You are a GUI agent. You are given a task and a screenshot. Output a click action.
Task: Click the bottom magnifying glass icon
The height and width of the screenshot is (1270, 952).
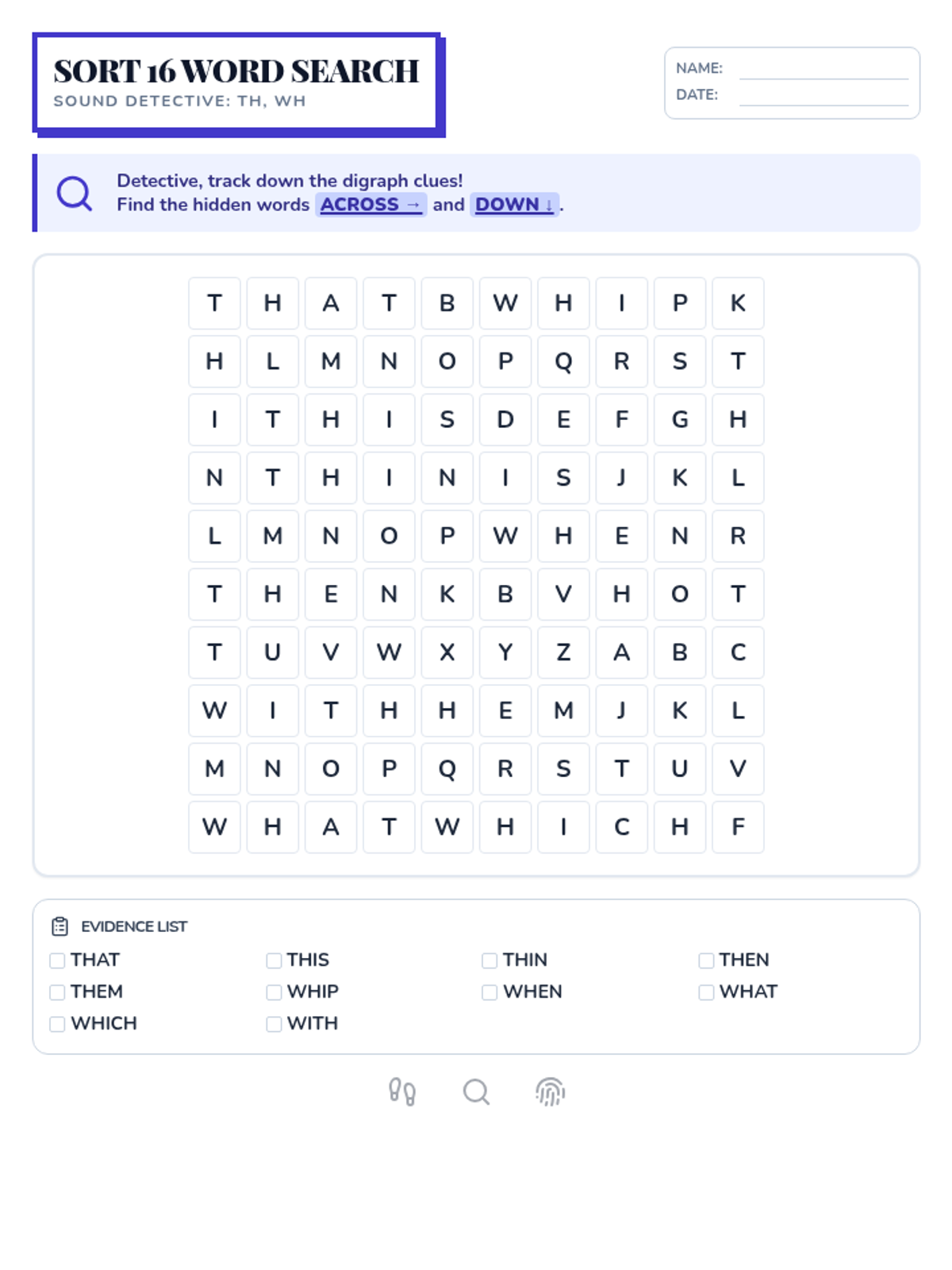[x=476, y=1092]
